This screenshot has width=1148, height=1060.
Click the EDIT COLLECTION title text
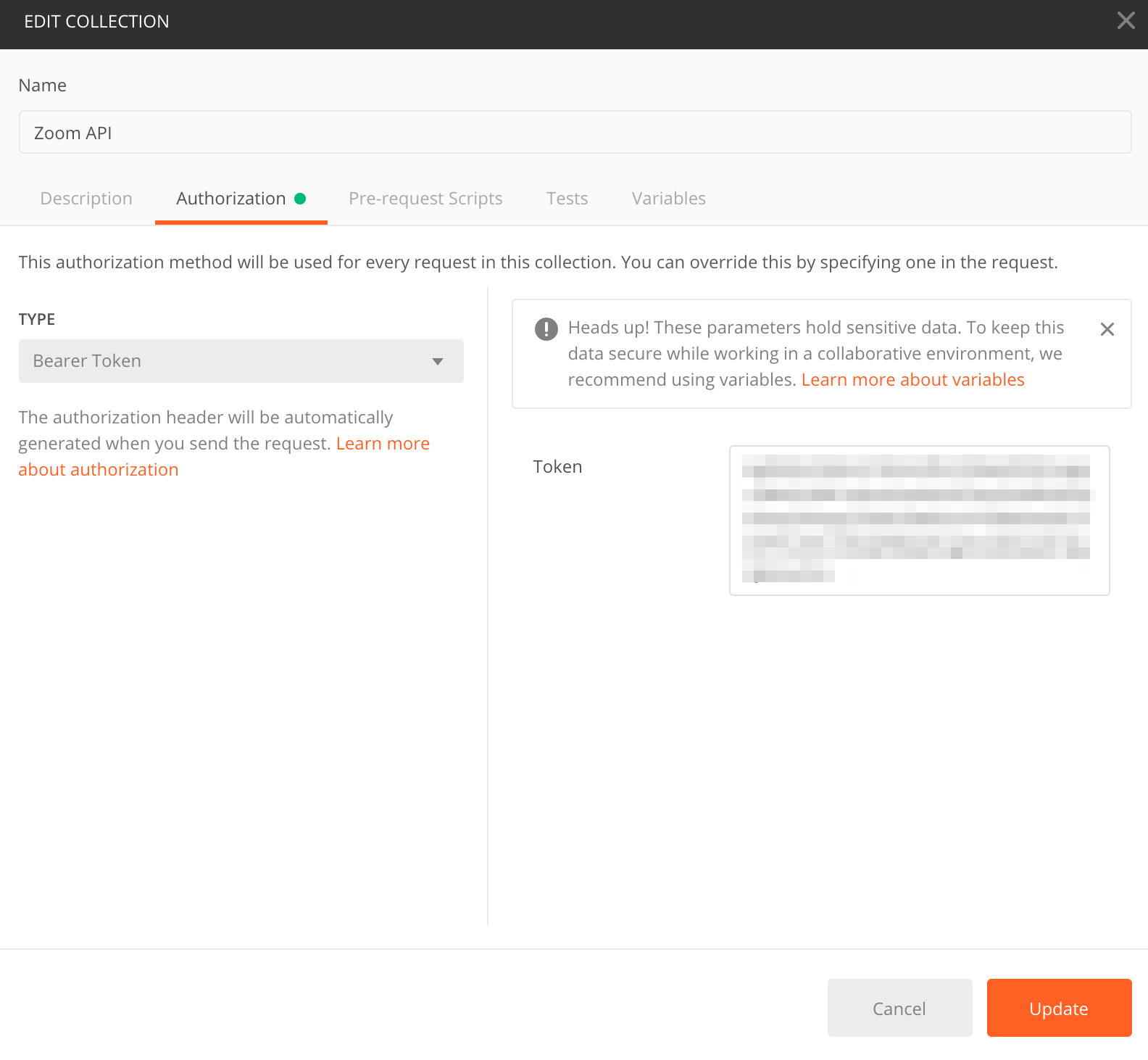[96, 22]
